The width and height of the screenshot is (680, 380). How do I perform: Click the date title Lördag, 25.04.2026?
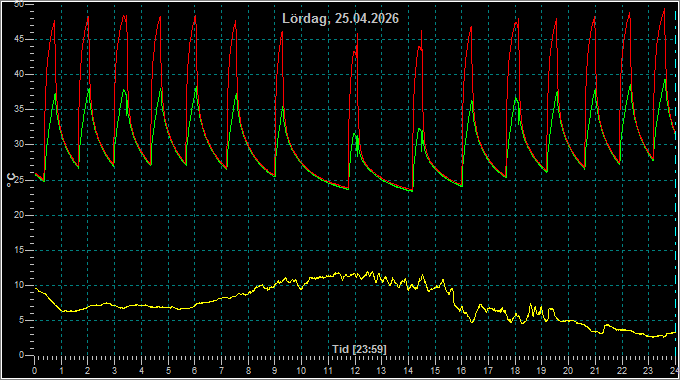point(340,19)
